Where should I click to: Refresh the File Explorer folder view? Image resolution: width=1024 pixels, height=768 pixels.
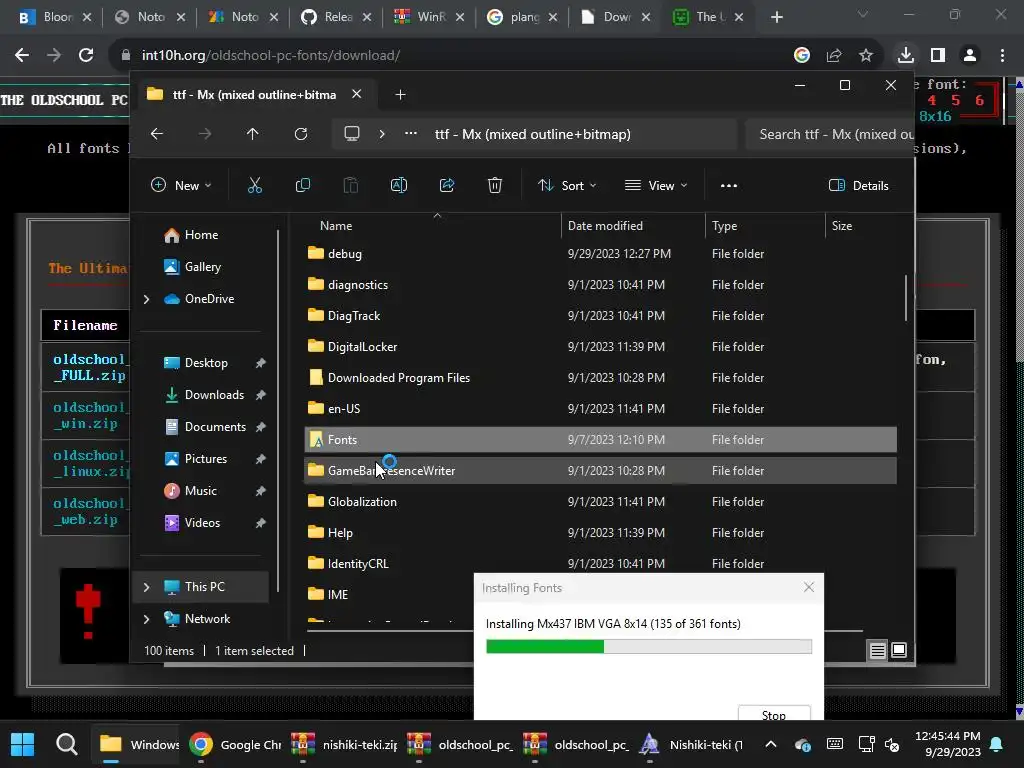point(301,134)
